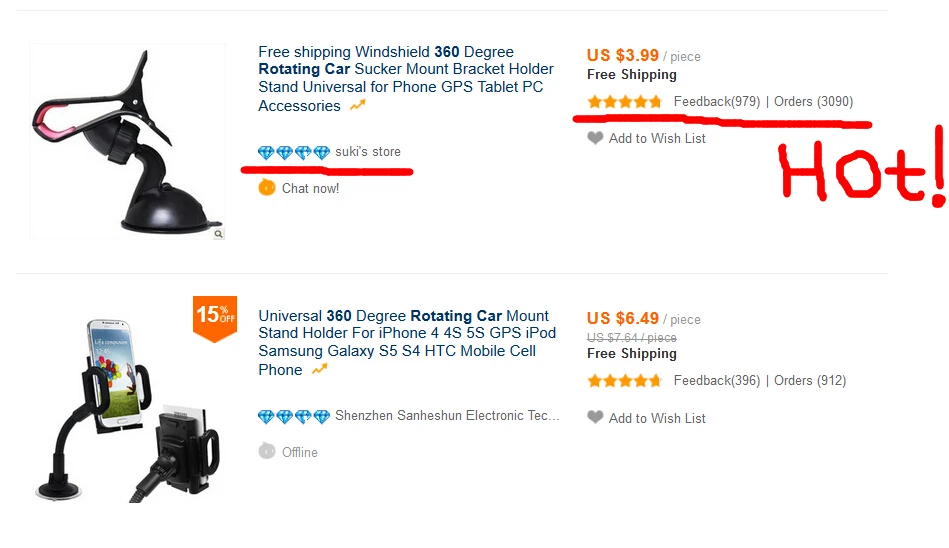Click heart icon beside second Add to Wish List
Screen dimensions: 949x548
(596, 417)
